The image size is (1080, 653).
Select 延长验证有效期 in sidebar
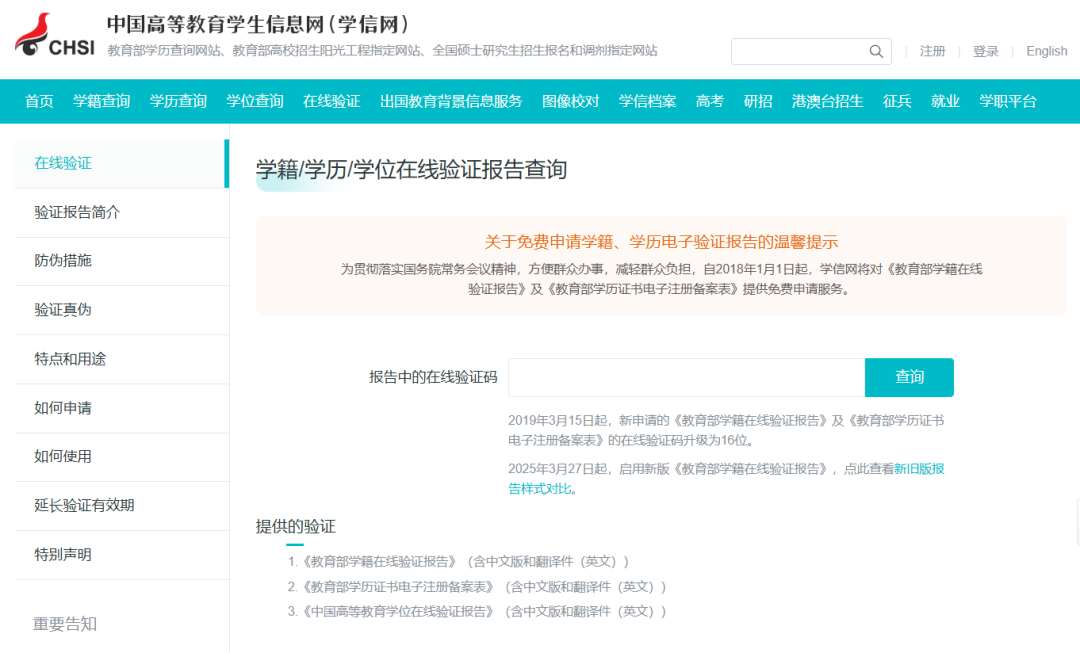click(x=84, y=505)
